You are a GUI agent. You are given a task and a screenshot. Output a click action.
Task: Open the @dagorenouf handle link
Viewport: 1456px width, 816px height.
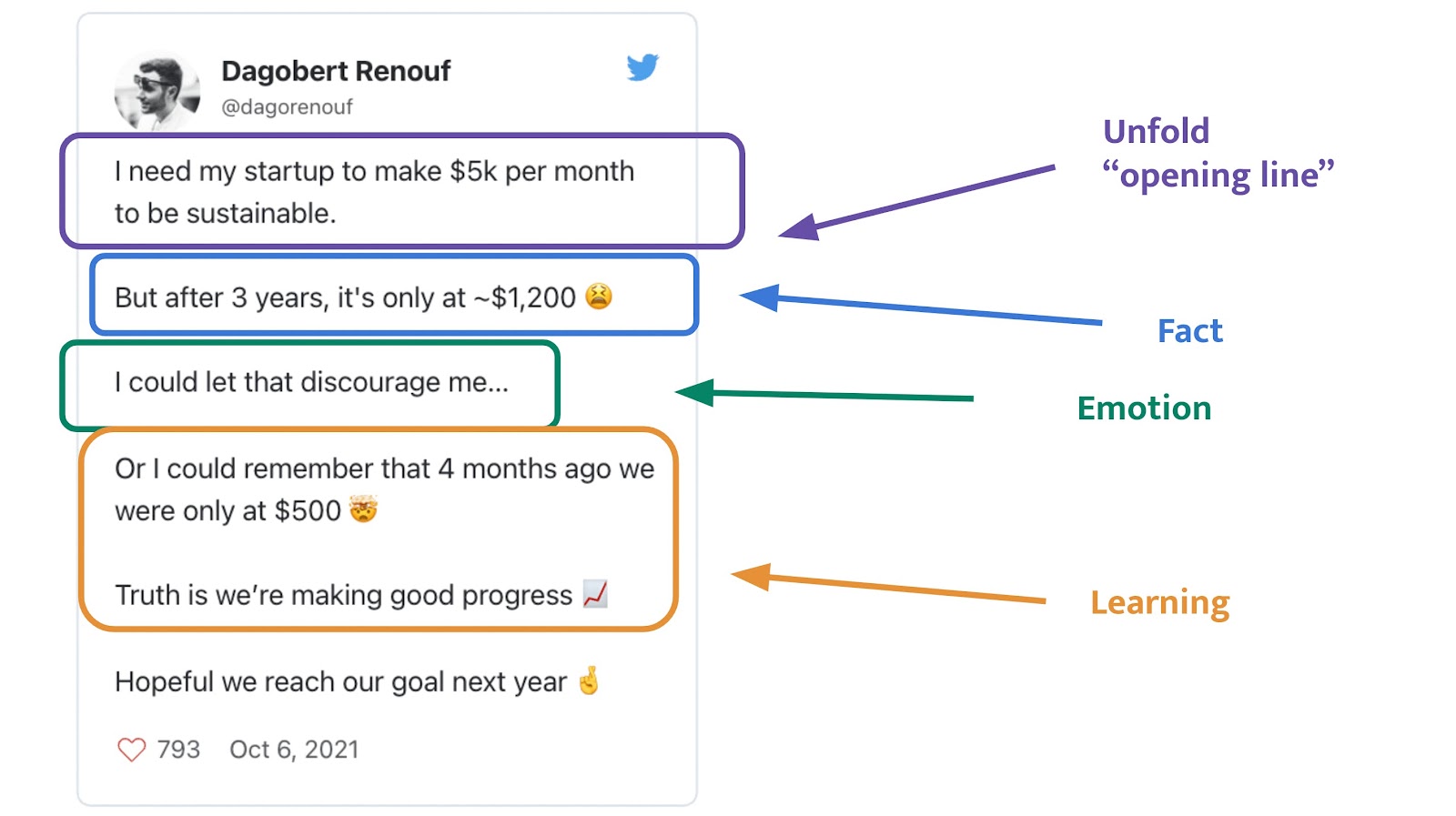(287, 107)
